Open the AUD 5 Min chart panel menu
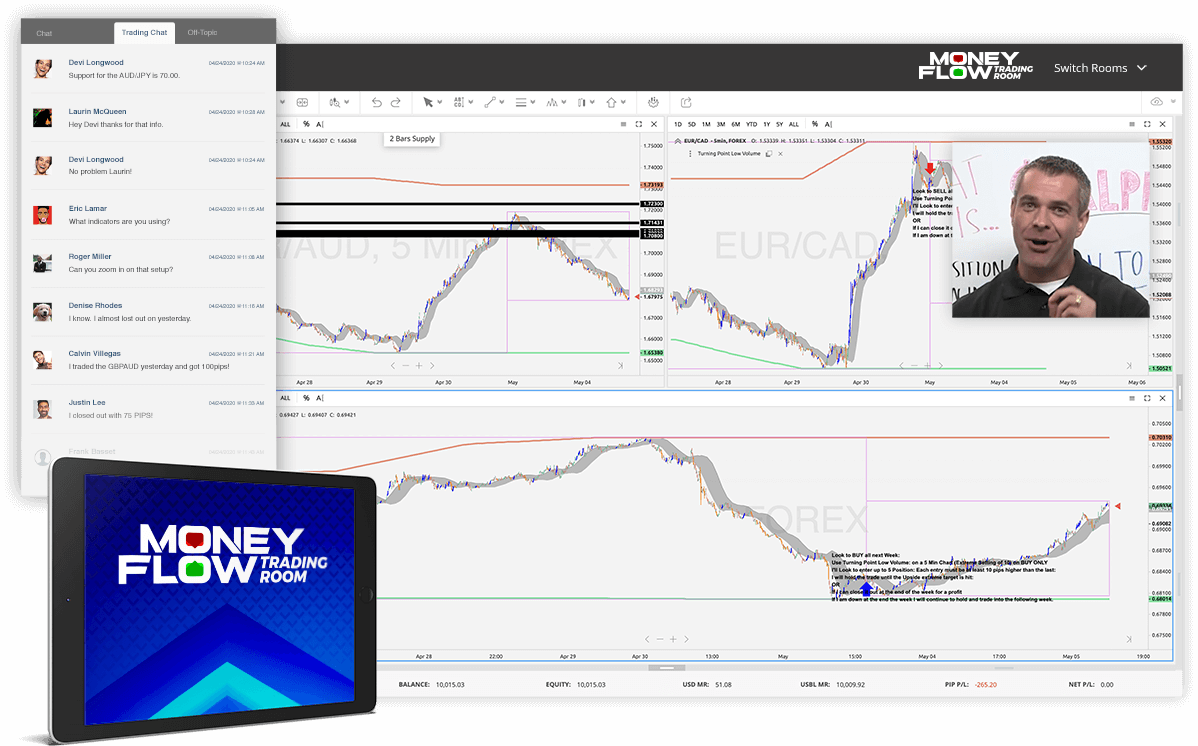 click(x=623, y=124)
